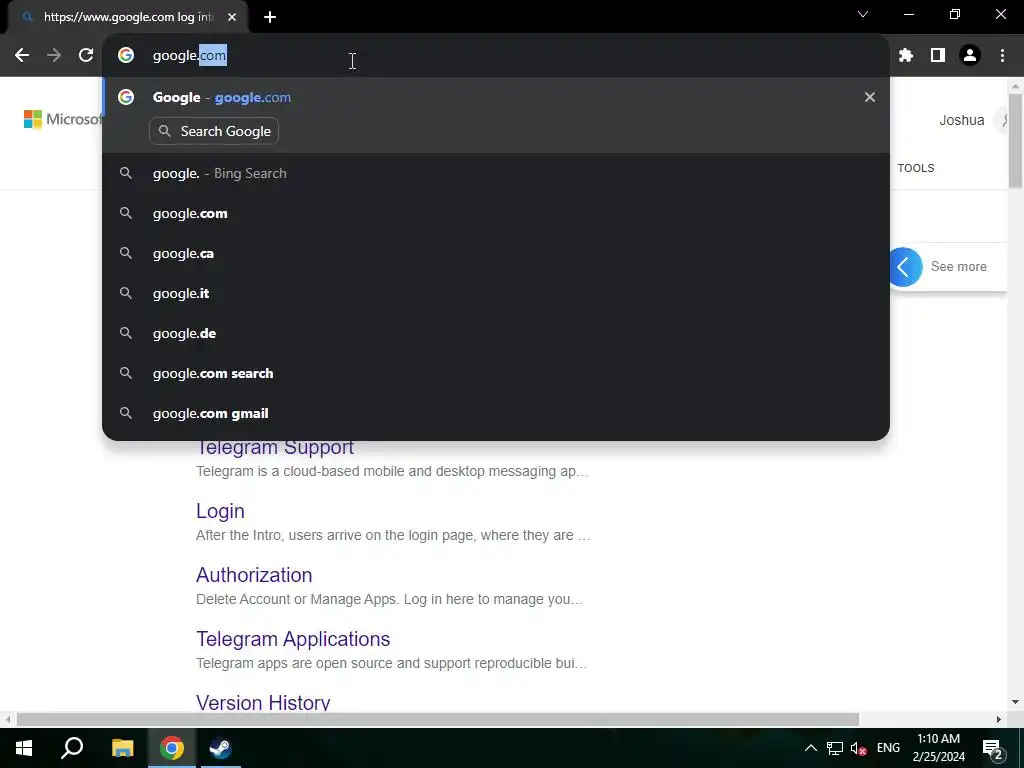Viewport: 1024px width, 768px height.
Task: Select the 'google. - Bing Search' suggestion
Action: click(496, 173)
